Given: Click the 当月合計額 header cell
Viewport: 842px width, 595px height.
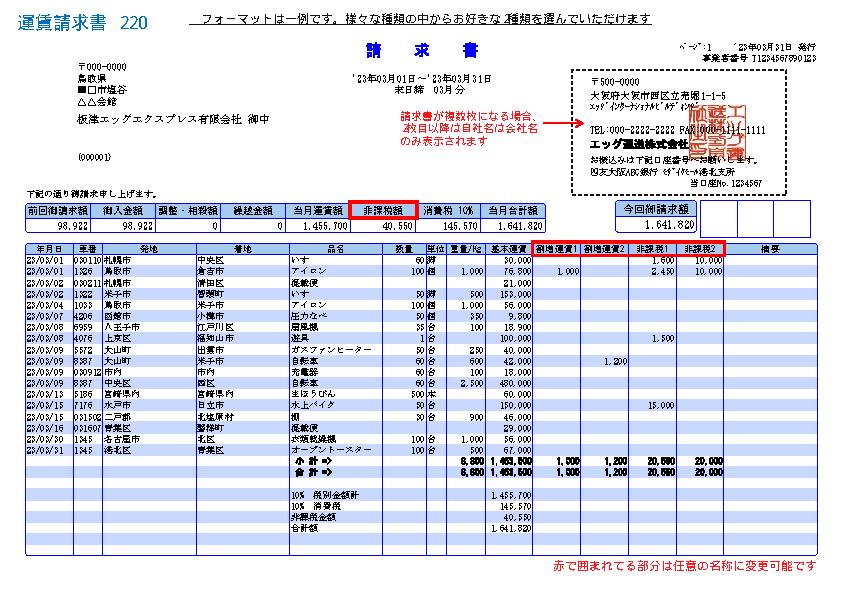Looking at the screenshot, I should pyautogui.click(x=513, y=211).
